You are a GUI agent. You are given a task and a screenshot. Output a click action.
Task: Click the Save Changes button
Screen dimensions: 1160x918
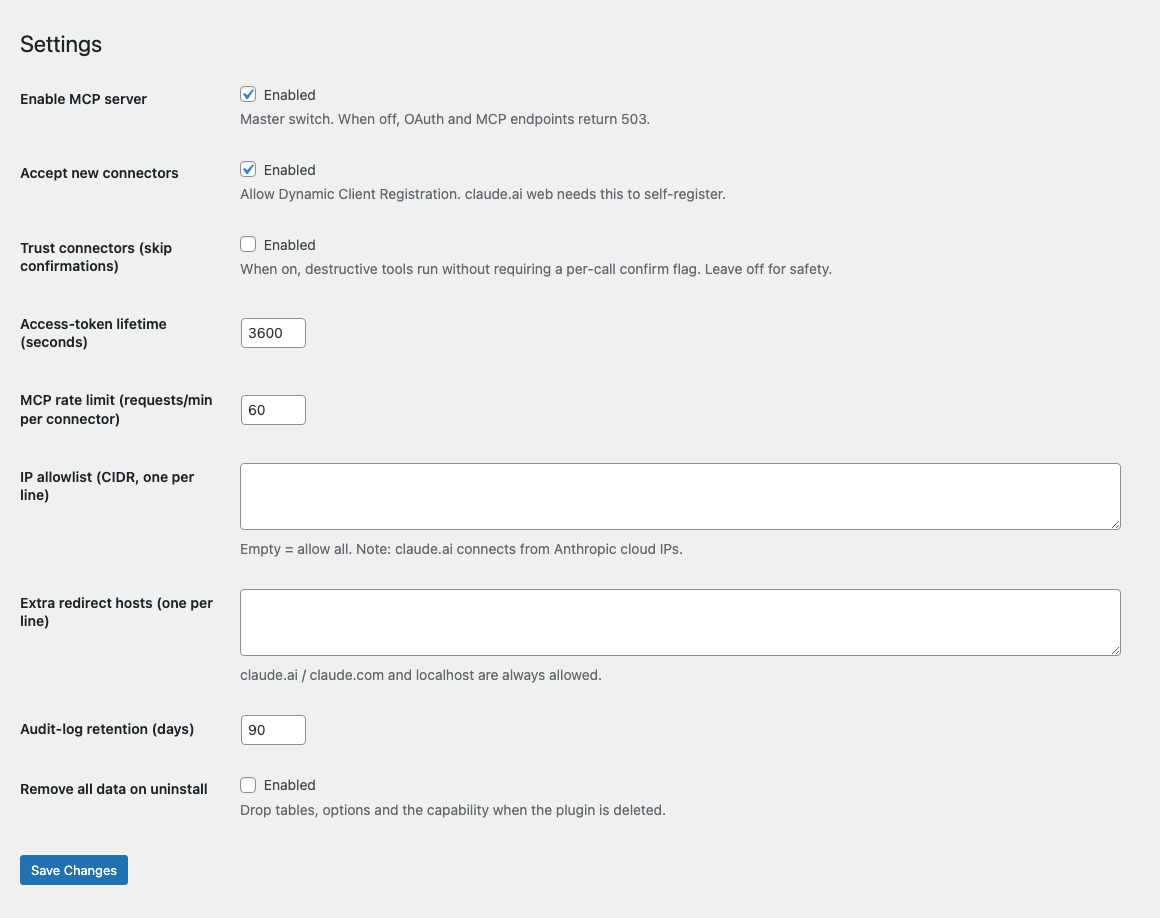click(74, 870)
